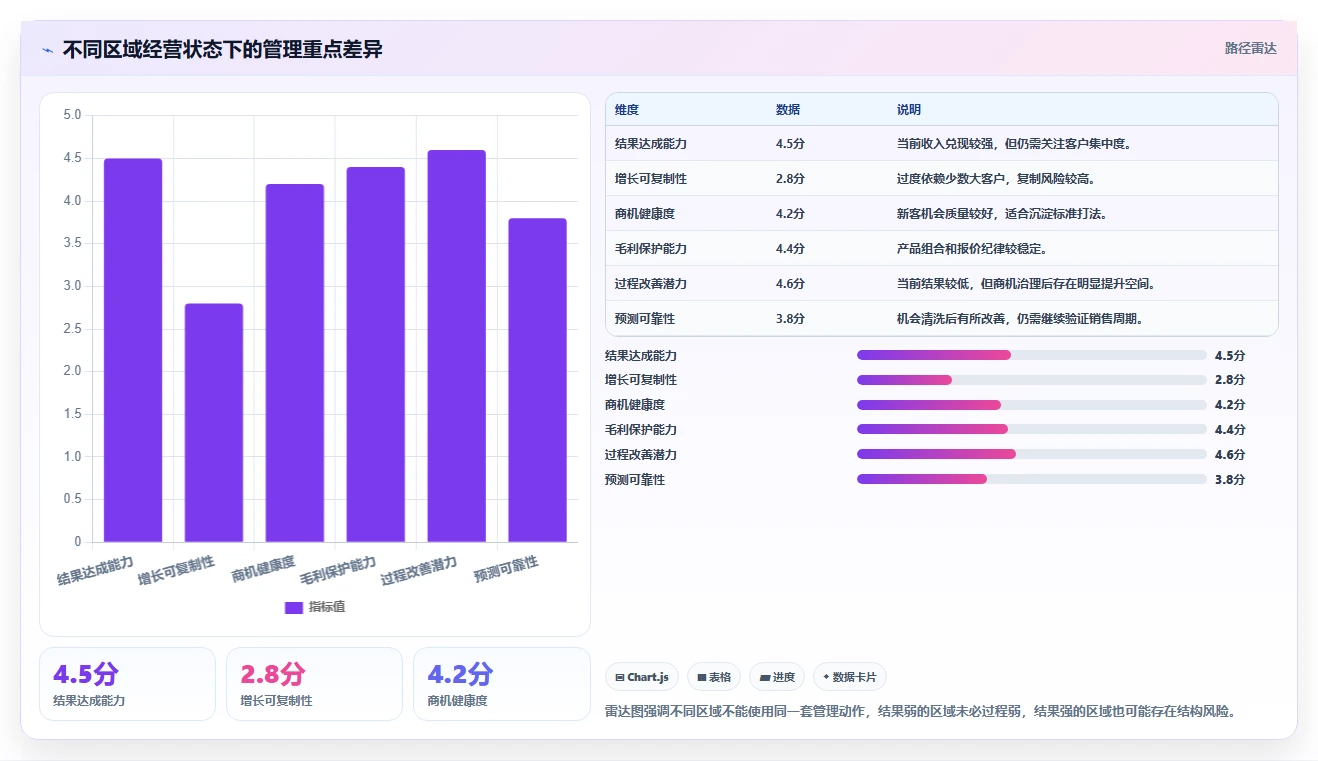
Task: Click the 5.0 y-axis label
Action: [72, 115]
